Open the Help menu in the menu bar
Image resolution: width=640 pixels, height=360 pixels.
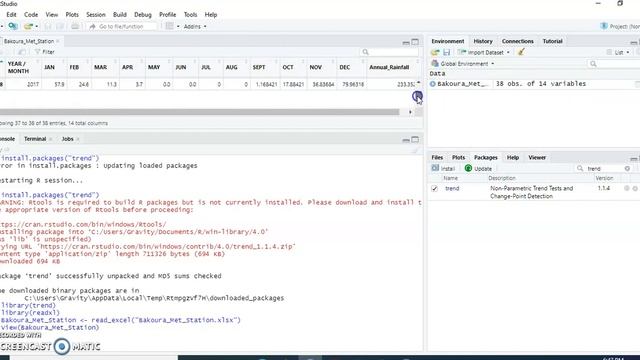point(211,14)
